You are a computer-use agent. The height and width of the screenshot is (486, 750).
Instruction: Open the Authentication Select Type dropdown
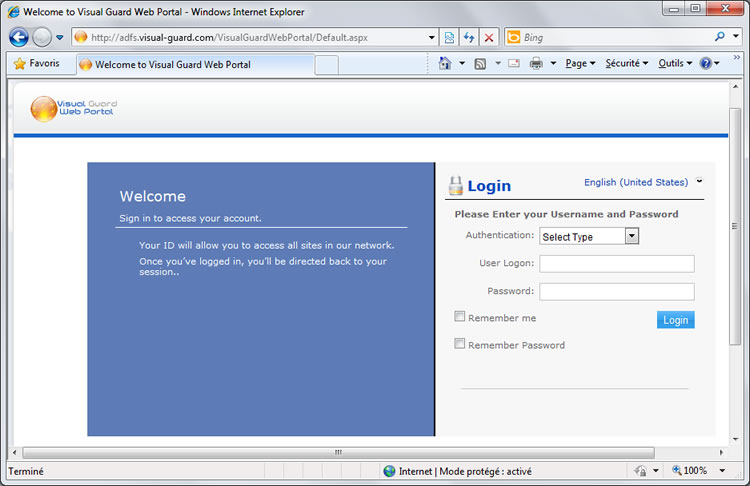[x=589, y=237]
